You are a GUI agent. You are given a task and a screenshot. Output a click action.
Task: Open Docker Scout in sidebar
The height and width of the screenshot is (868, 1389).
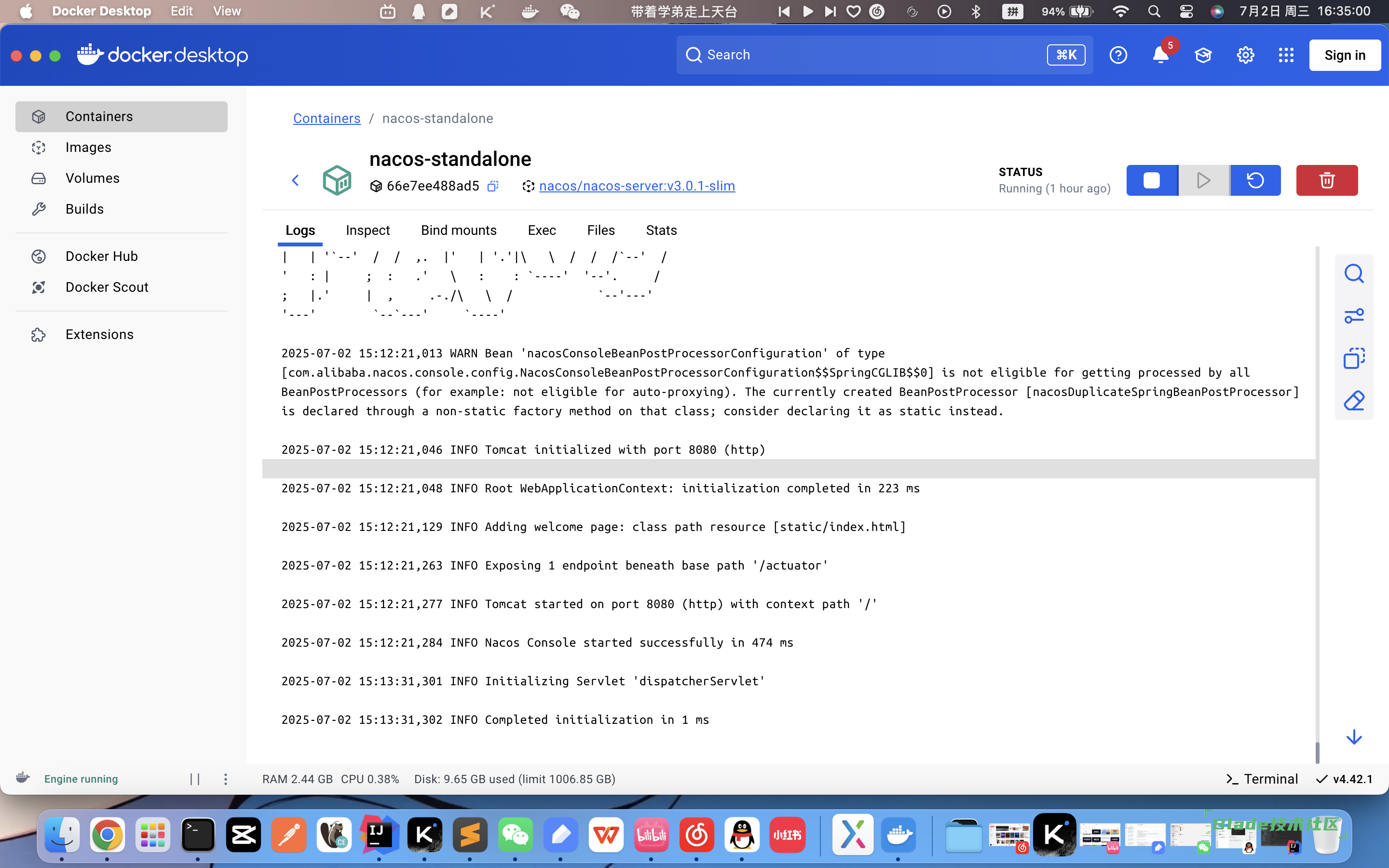121,287
